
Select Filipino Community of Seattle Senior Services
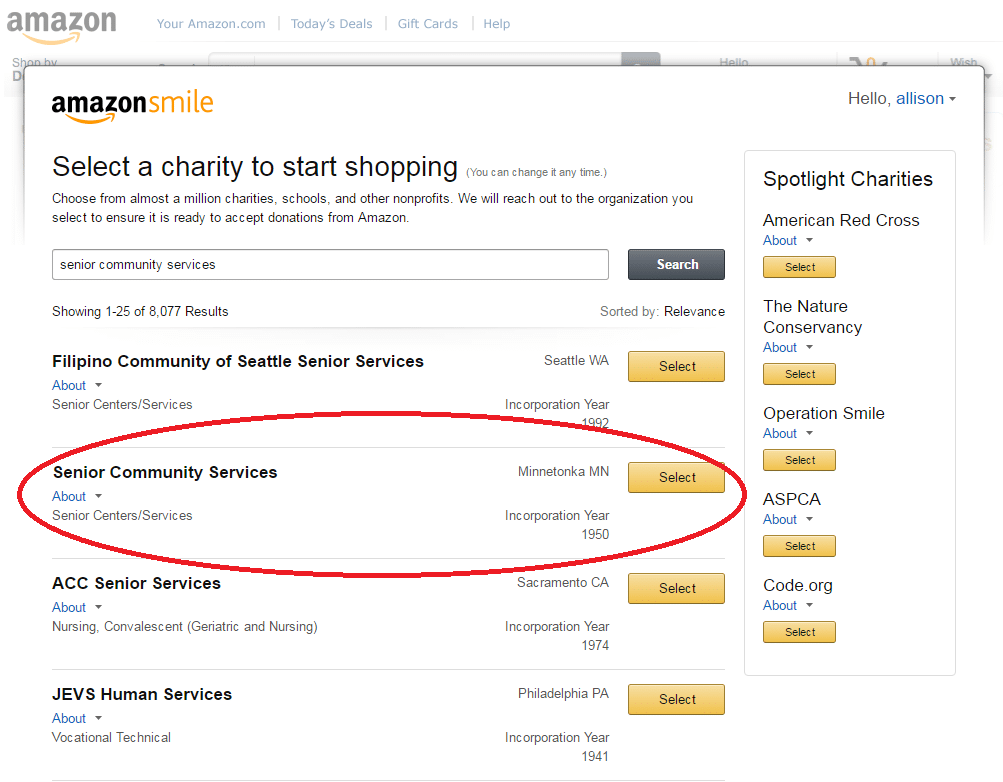click(676, 367)
